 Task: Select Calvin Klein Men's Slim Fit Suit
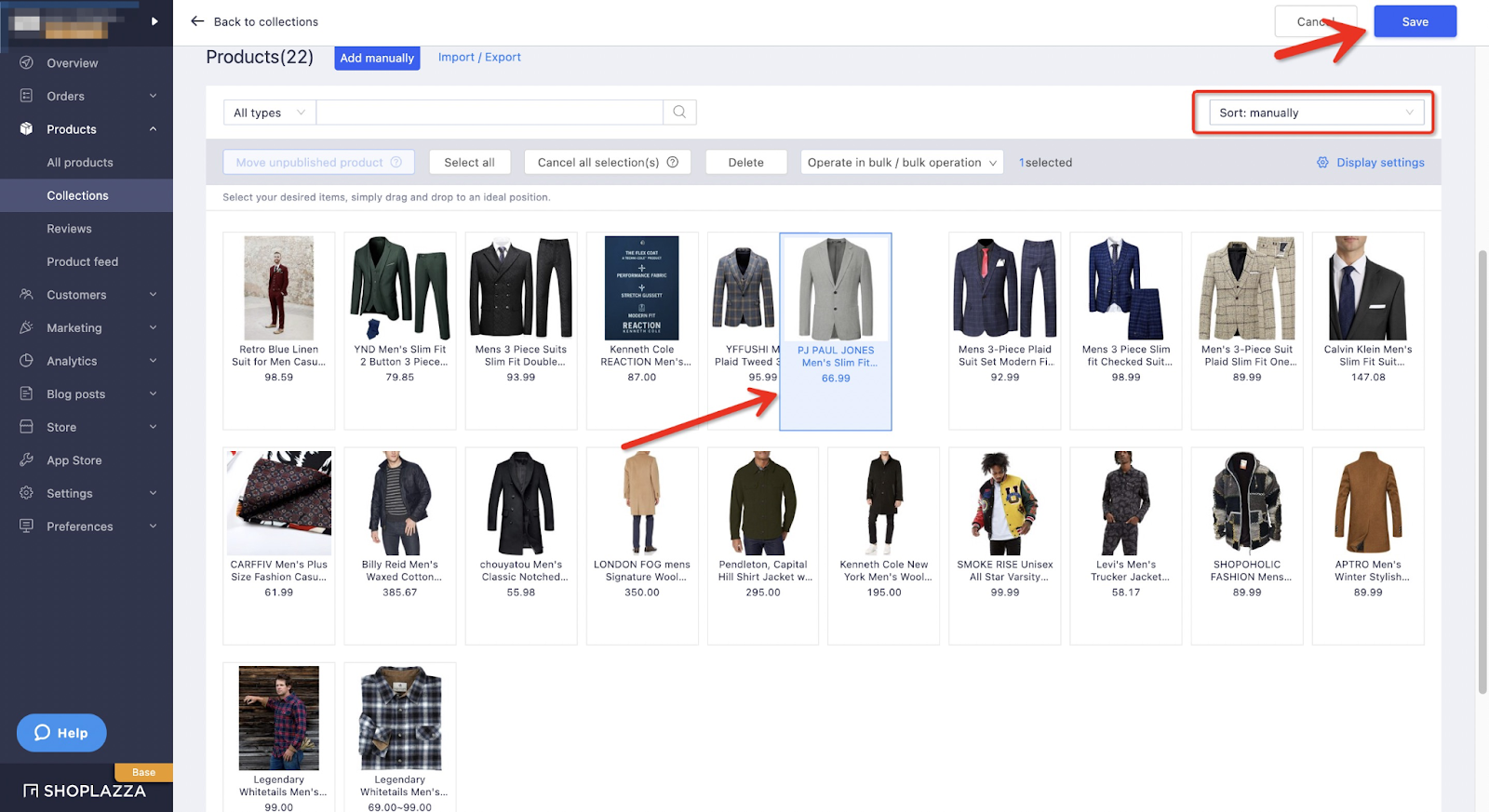[x=1368, y=330]
